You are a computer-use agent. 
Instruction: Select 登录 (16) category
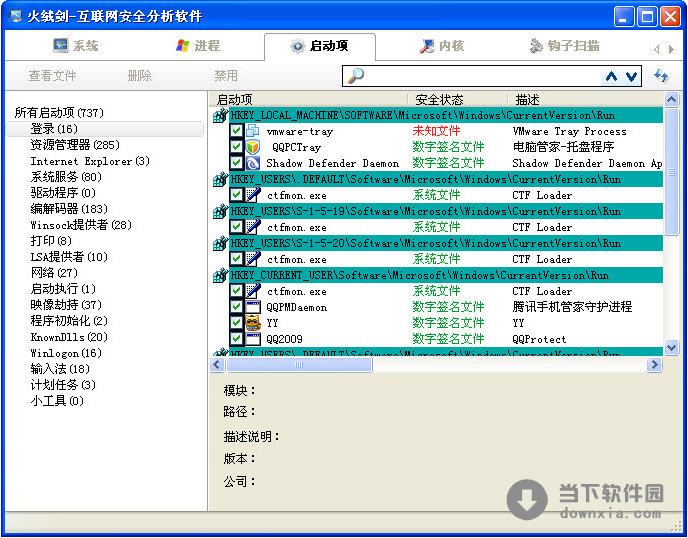[x=105, y=129]
